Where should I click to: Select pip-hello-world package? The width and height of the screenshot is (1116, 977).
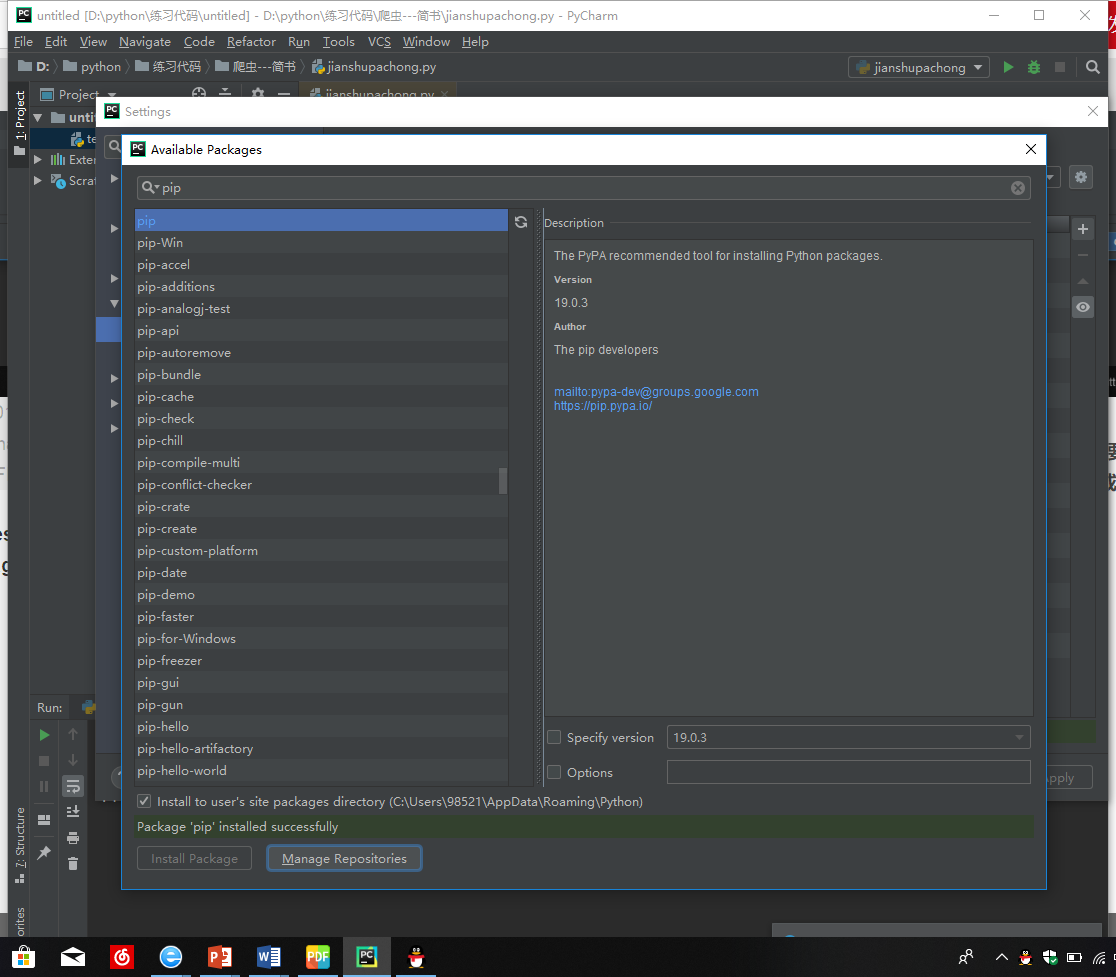click(x=321, y=771)
